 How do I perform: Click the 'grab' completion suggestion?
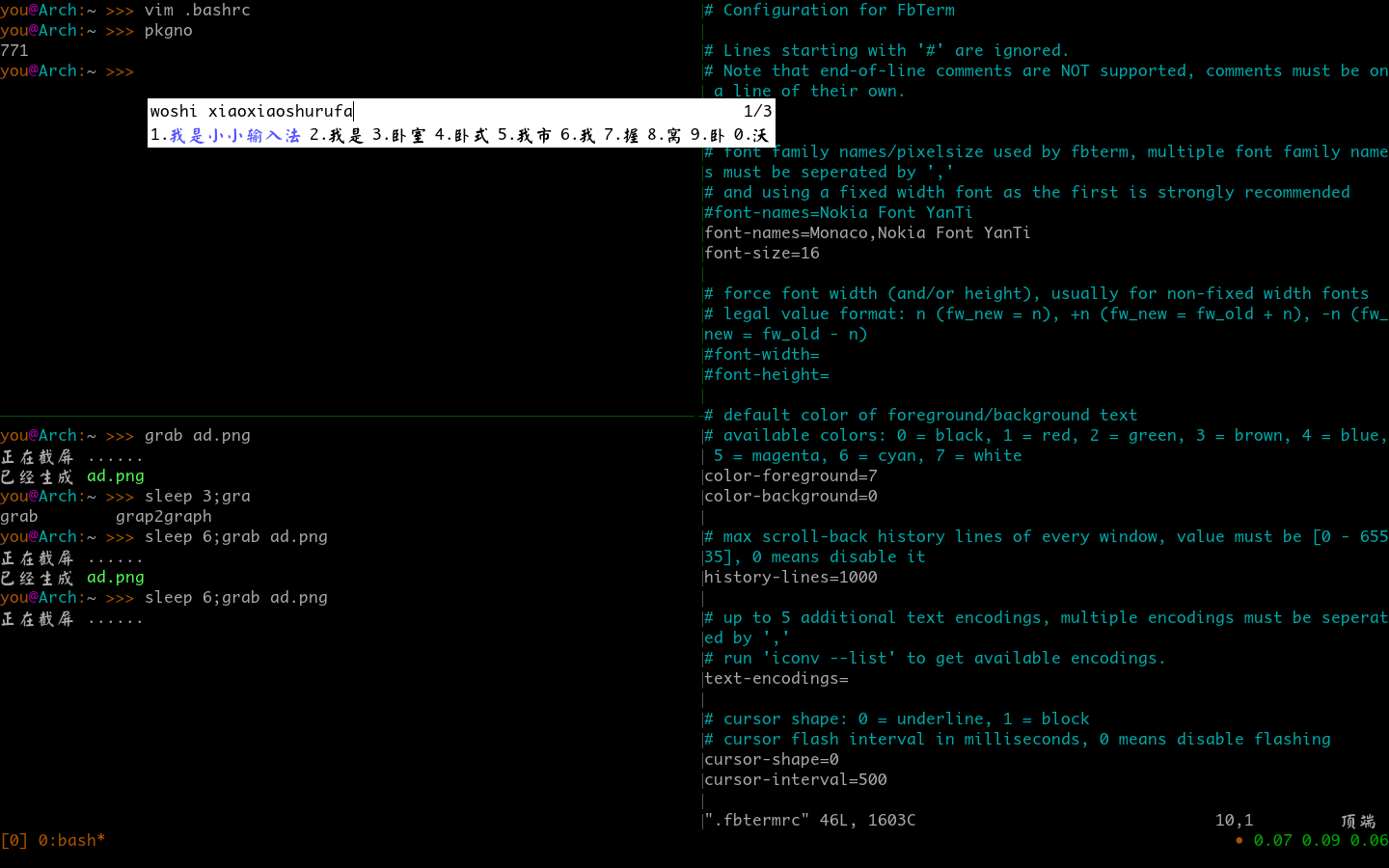click(19, 516)
